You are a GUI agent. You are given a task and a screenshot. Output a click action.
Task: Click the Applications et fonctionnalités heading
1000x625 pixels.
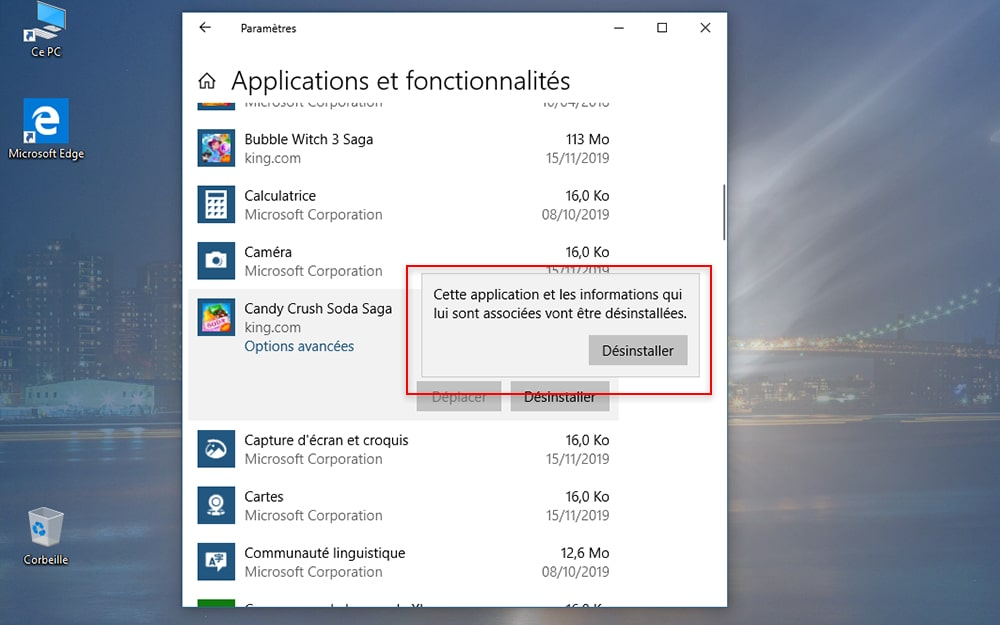pyautogui.click(x=401, y=81)
